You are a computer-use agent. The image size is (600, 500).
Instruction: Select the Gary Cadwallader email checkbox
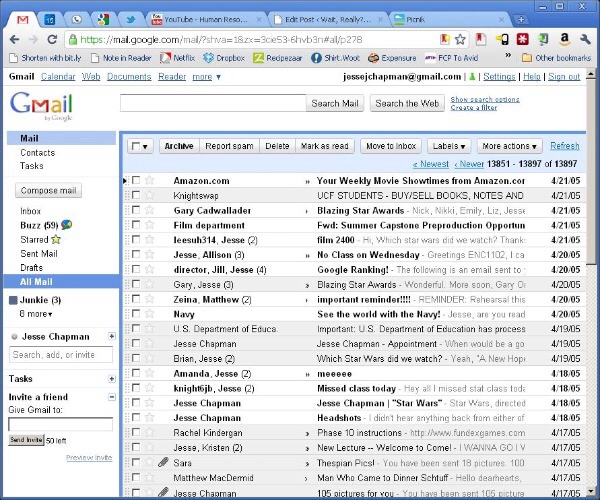click(136, 211)
